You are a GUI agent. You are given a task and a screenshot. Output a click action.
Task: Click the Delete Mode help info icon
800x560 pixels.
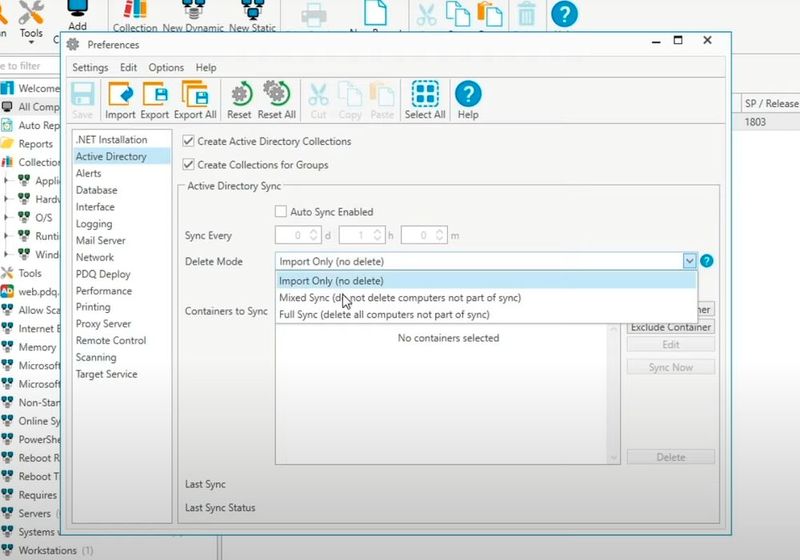click(707, 261)
